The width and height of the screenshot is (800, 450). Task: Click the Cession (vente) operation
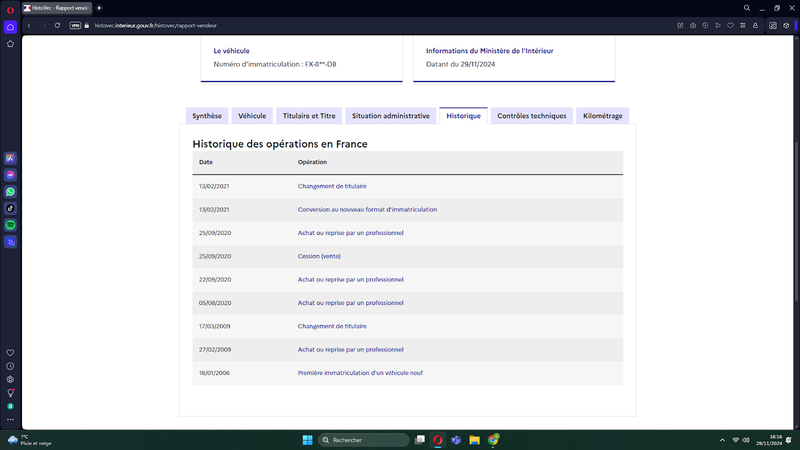[x=319, y=256]
